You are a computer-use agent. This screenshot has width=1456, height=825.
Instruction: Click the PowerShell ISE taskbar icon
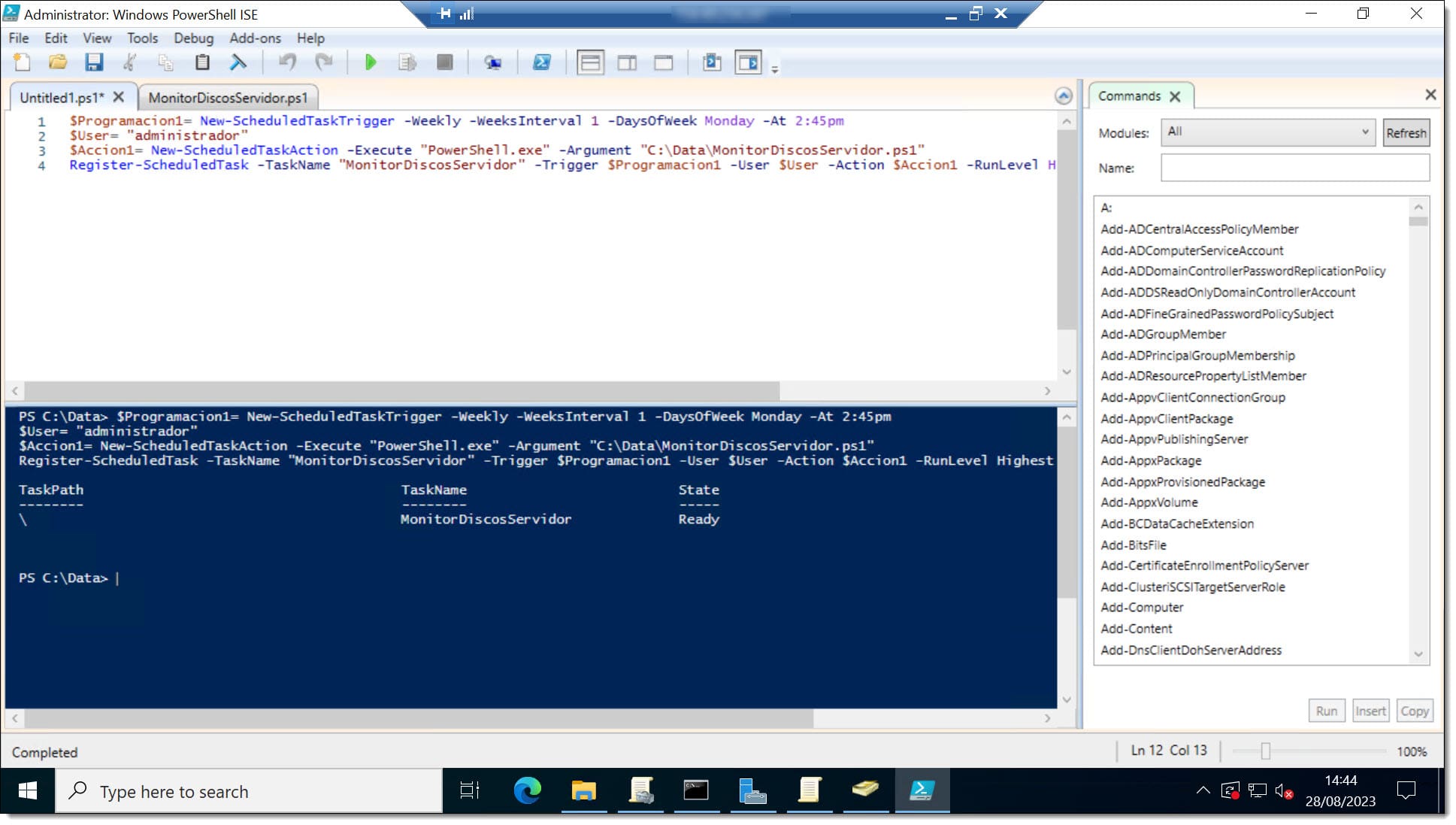tap(921, 791)
